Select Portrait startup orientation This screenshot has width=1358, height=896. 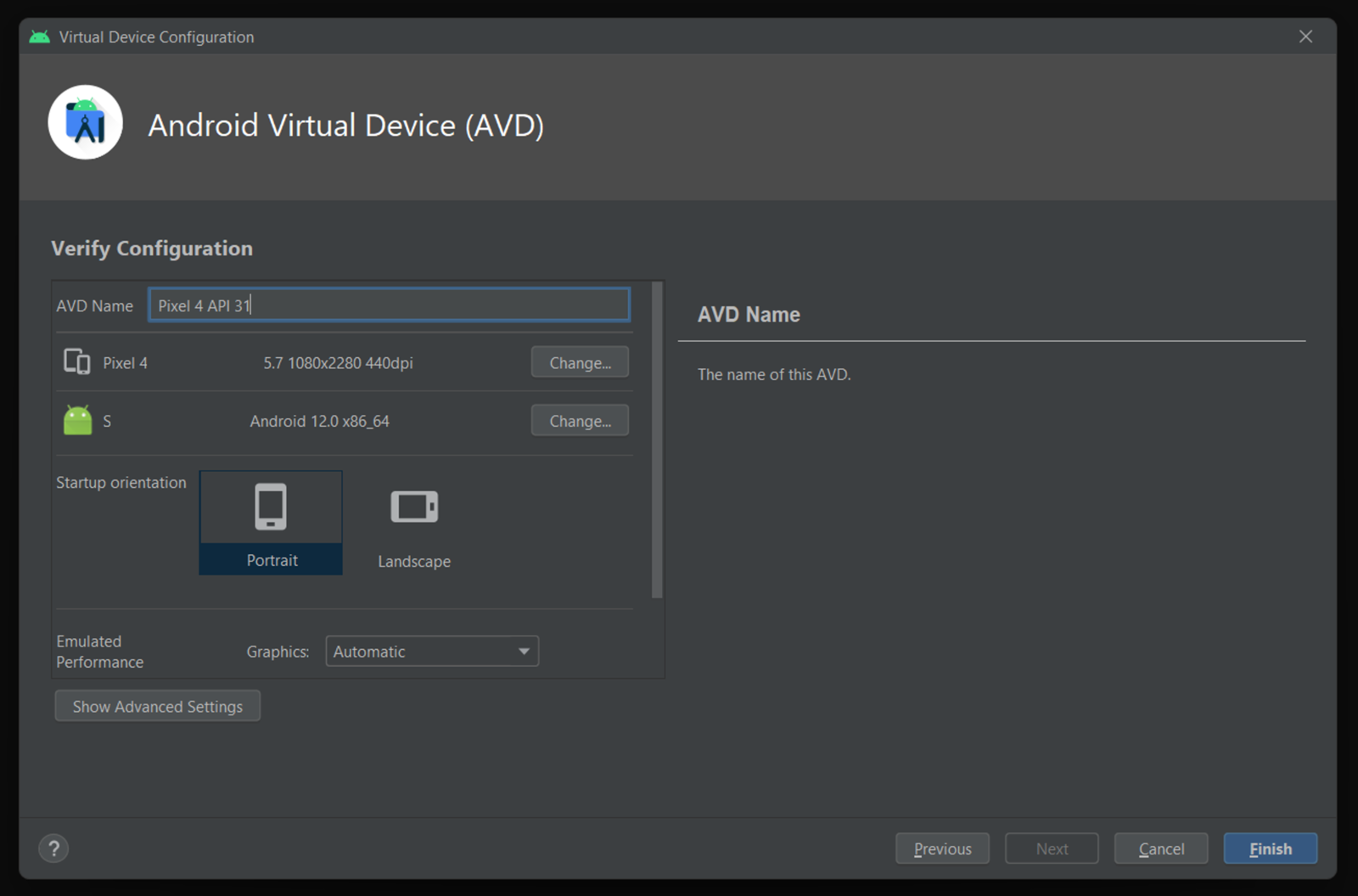(x=271, y=523)
